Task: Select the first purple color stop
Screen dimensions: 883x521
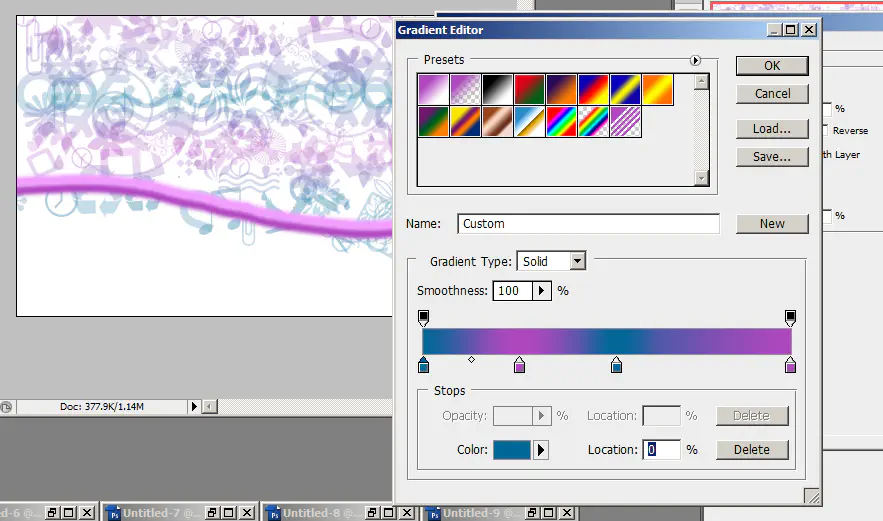Action: (x=519, y=366)
